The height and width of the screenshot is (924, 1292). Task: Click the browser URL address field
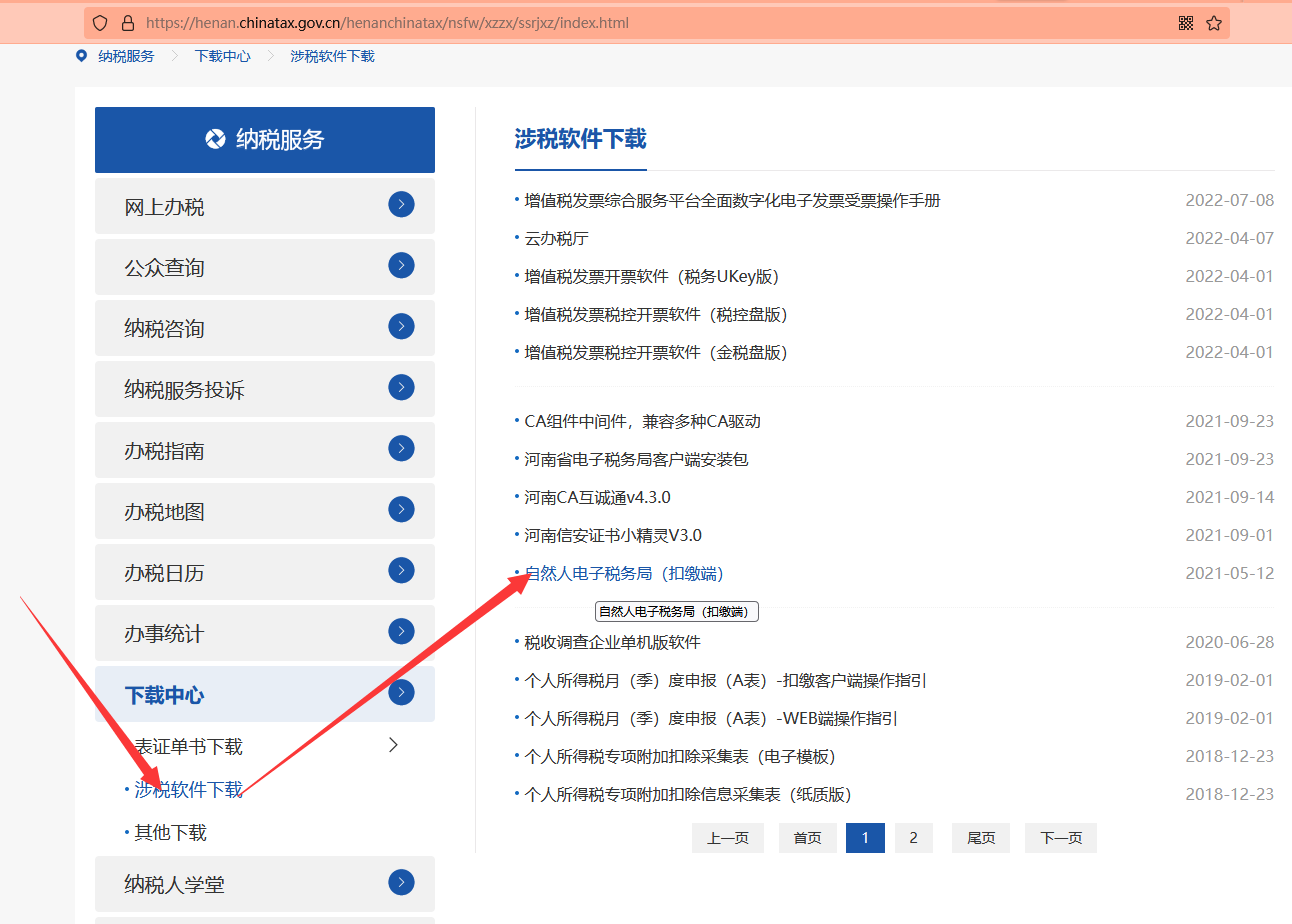pos(656,22)
